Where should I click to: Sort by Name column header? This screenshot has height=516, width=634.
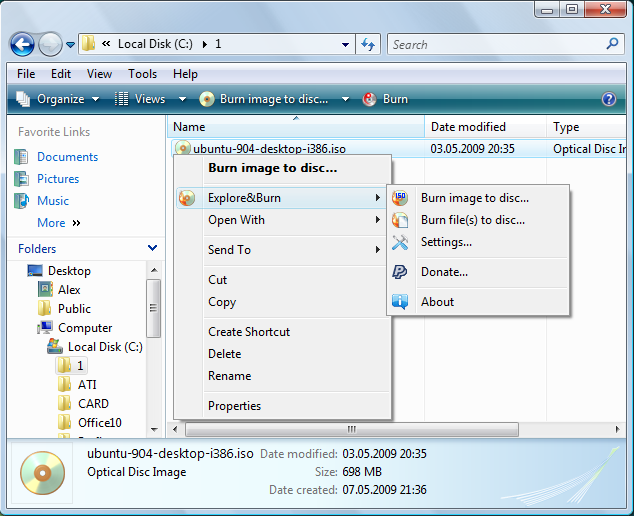296,127
